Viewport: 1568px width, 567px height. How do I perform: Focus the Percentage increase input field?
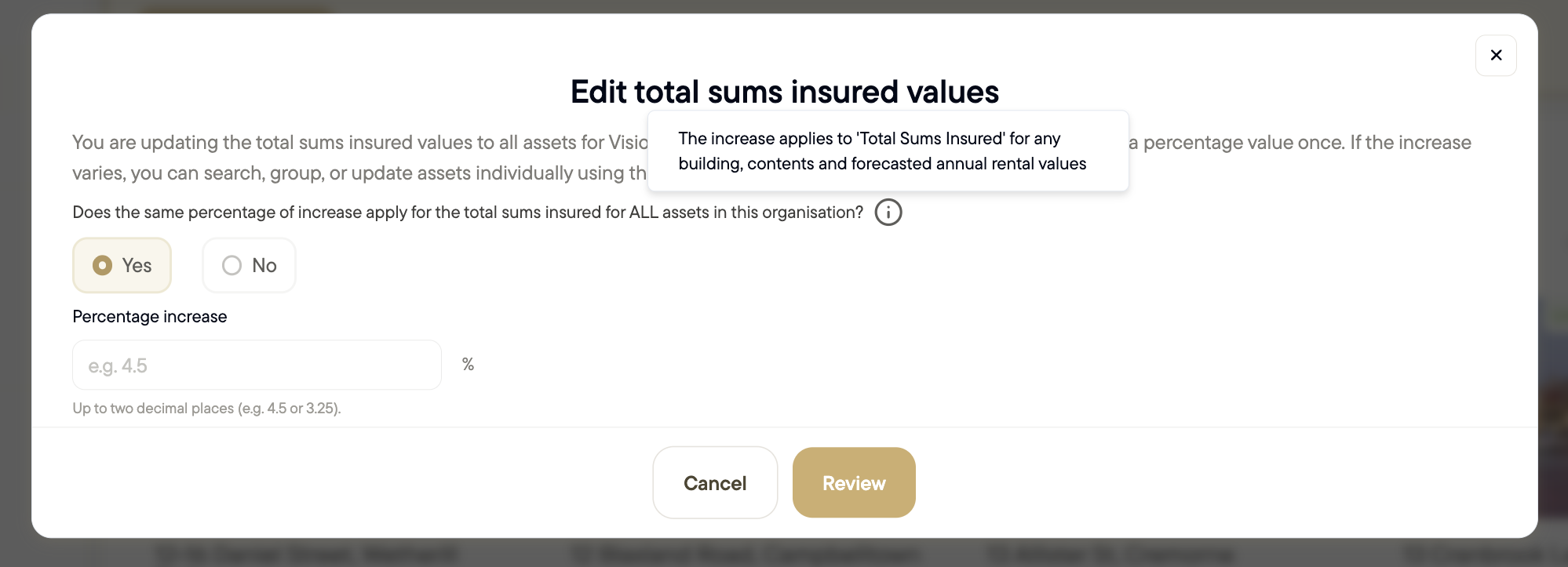(x=257, y=365)
